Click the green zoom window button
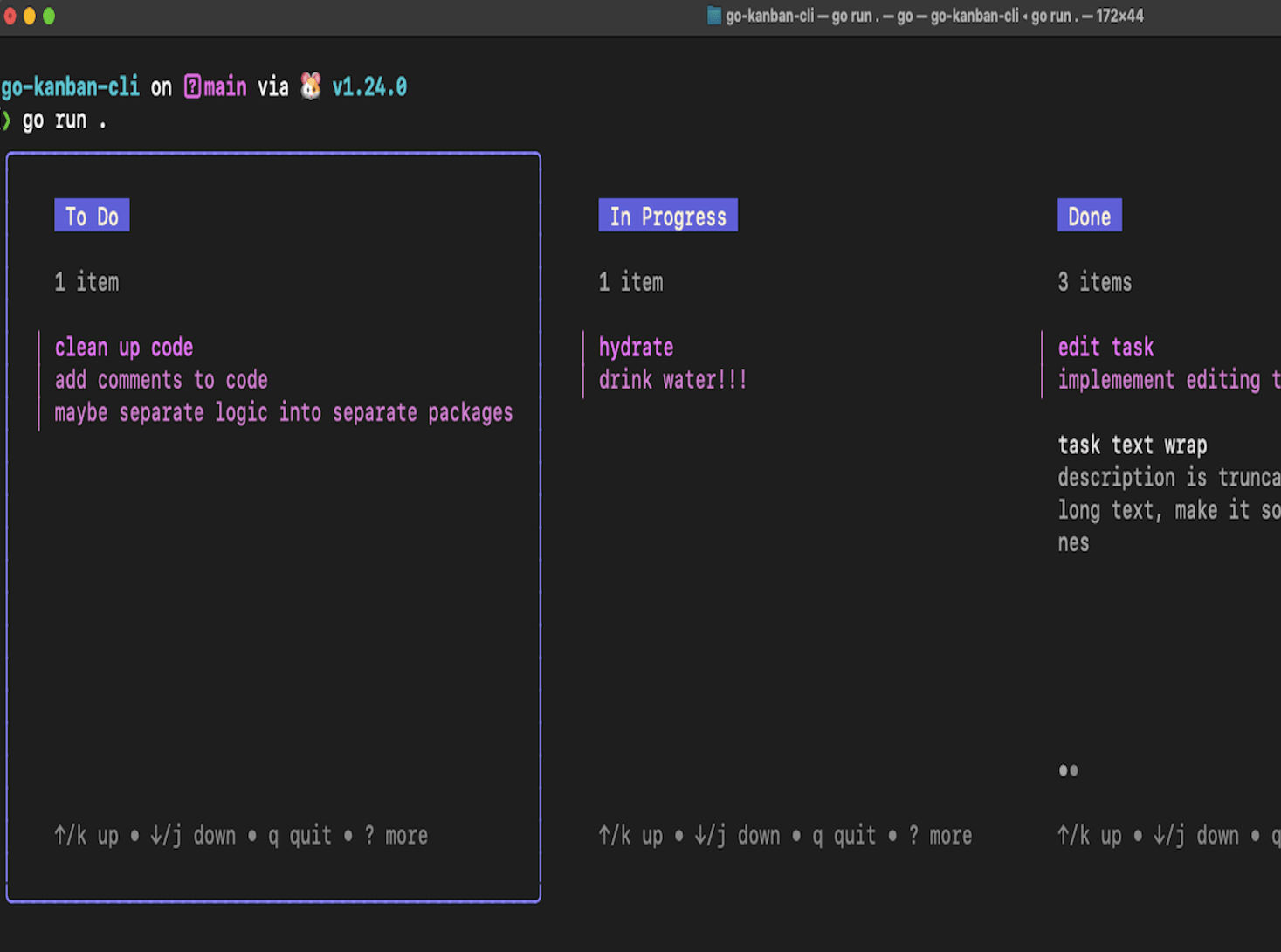Image resolution: width=1281 pixels, height=952 pixels. point(49,16)
